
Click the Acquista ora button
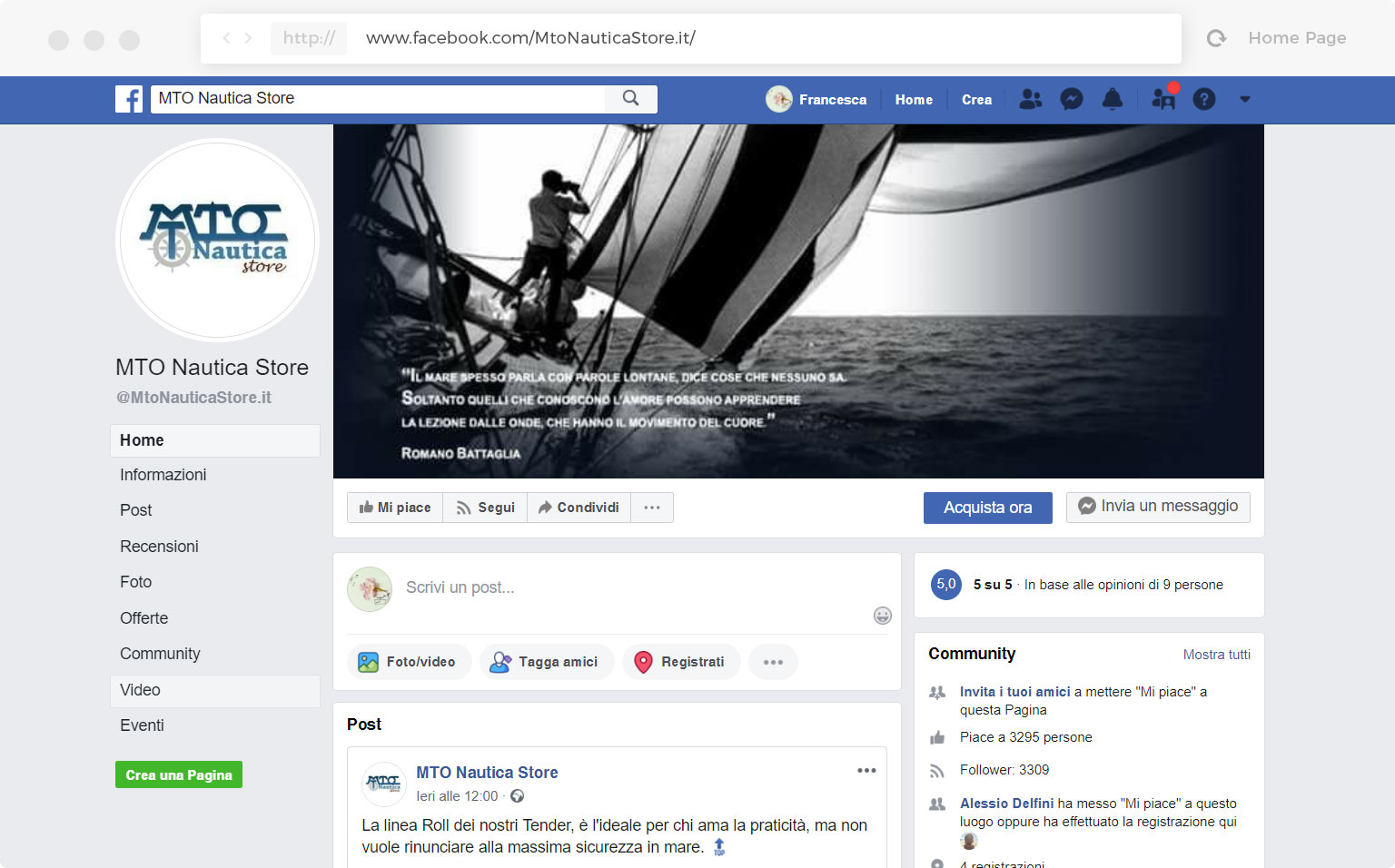988,508
